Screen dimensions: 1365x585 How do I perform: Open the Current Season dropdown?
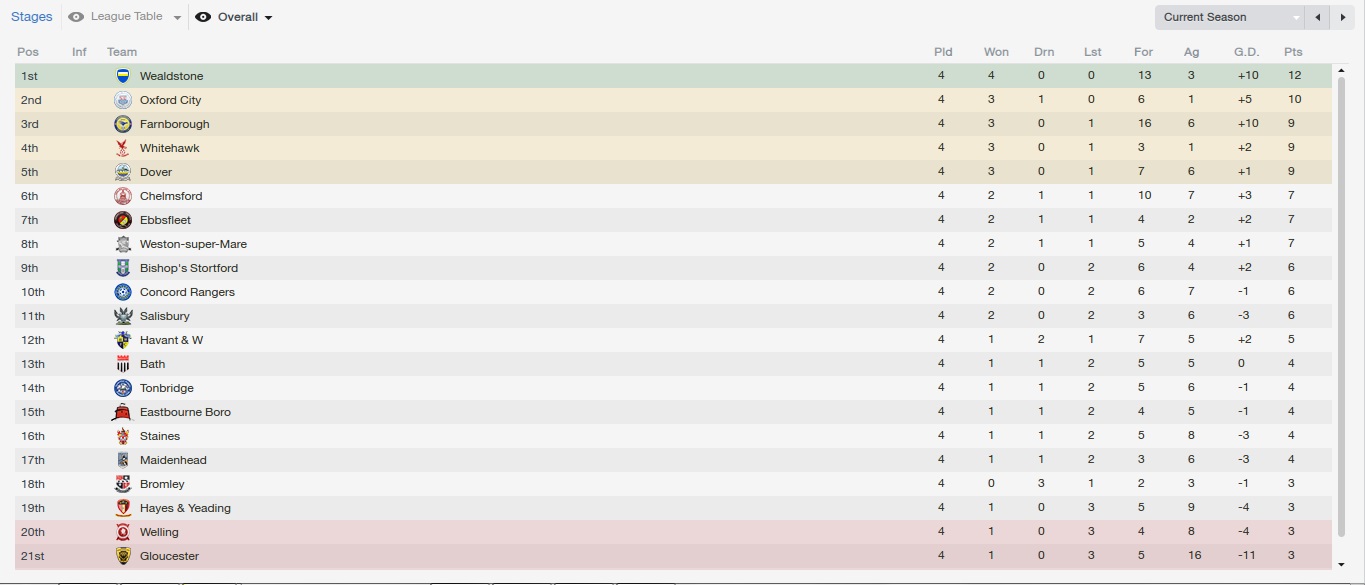tap(1229, 17)
